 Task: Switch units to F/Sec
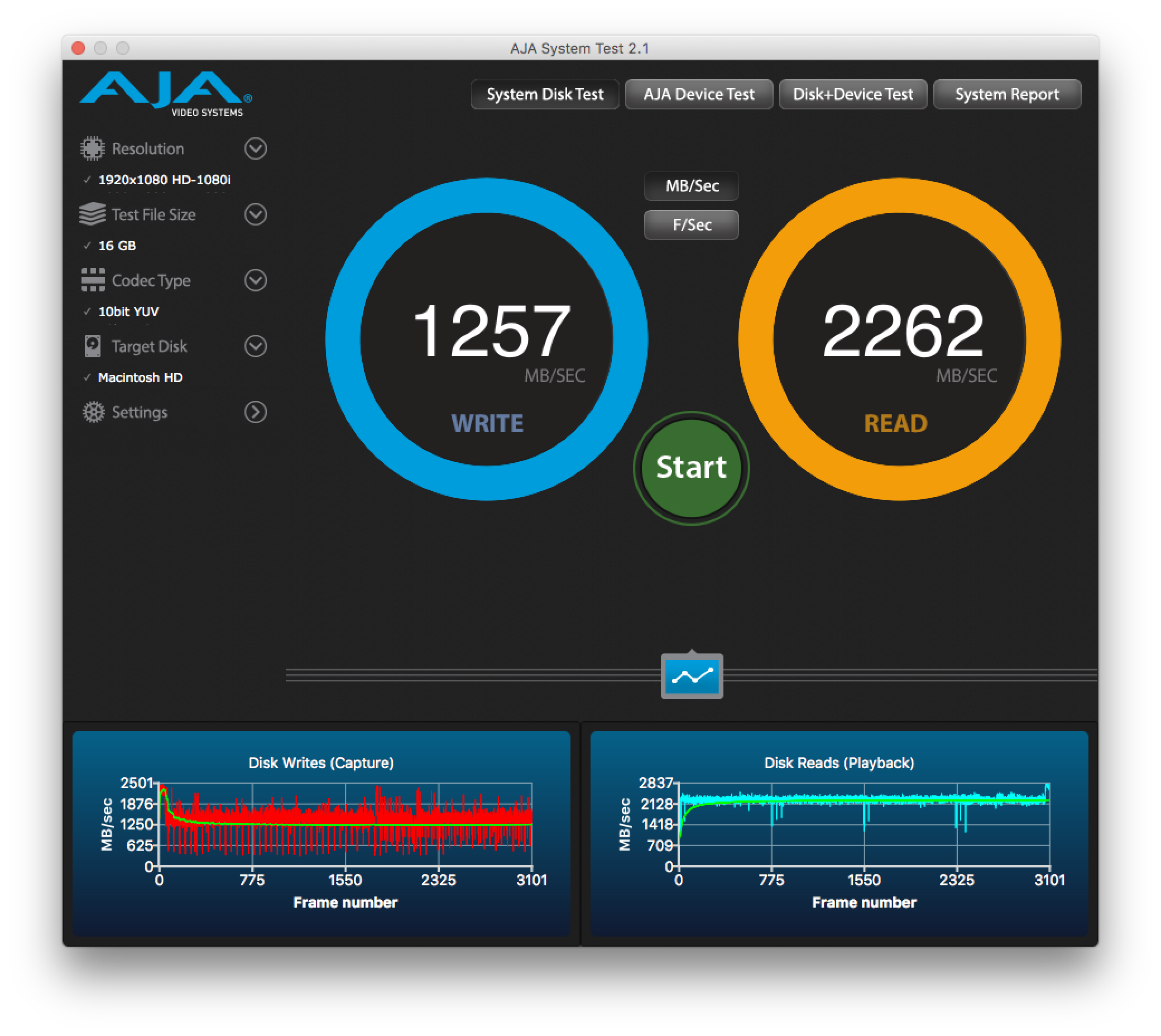[692, 225]
